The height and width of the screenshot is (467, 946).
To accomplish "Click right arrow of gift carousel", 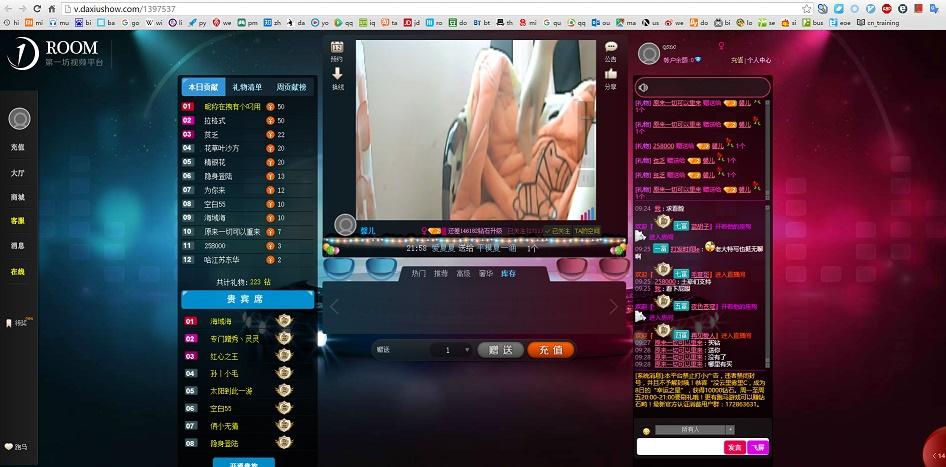I will [614, 307].
